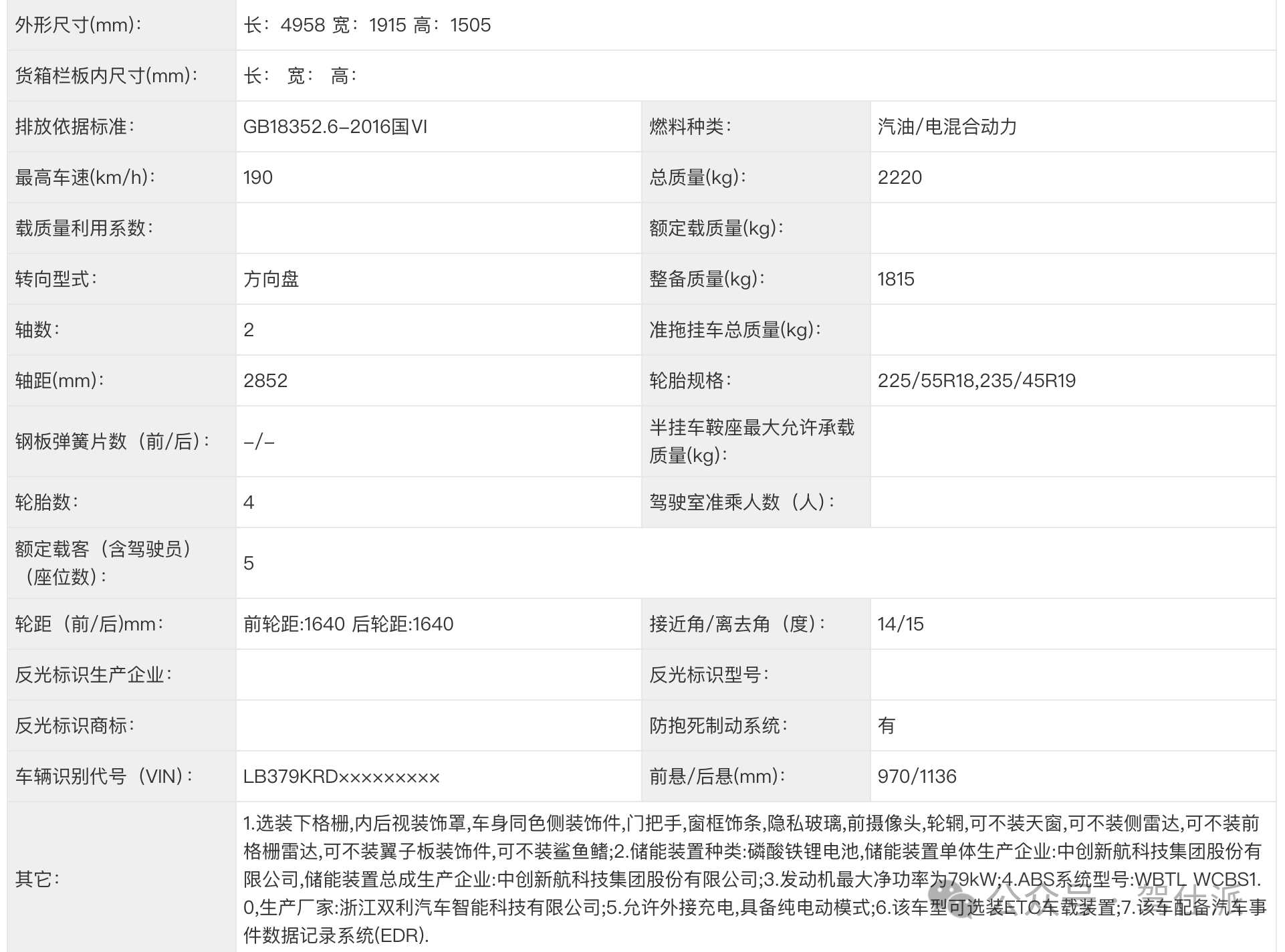The width and height of the screenshot is (1285, 952).
Task: Click the 汽油/电混合动力 fuel type value
Action: (x=947, y=126)
